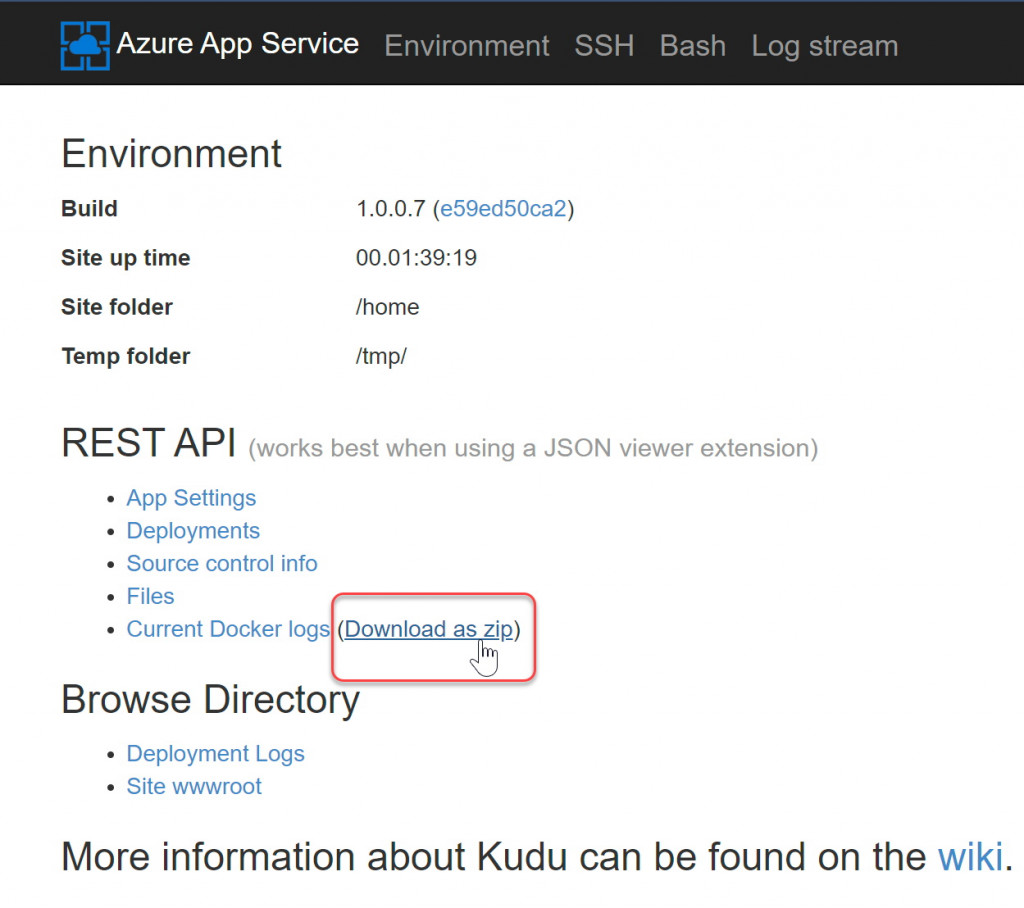Open the Log stream menu item

(x=824, y=46)
